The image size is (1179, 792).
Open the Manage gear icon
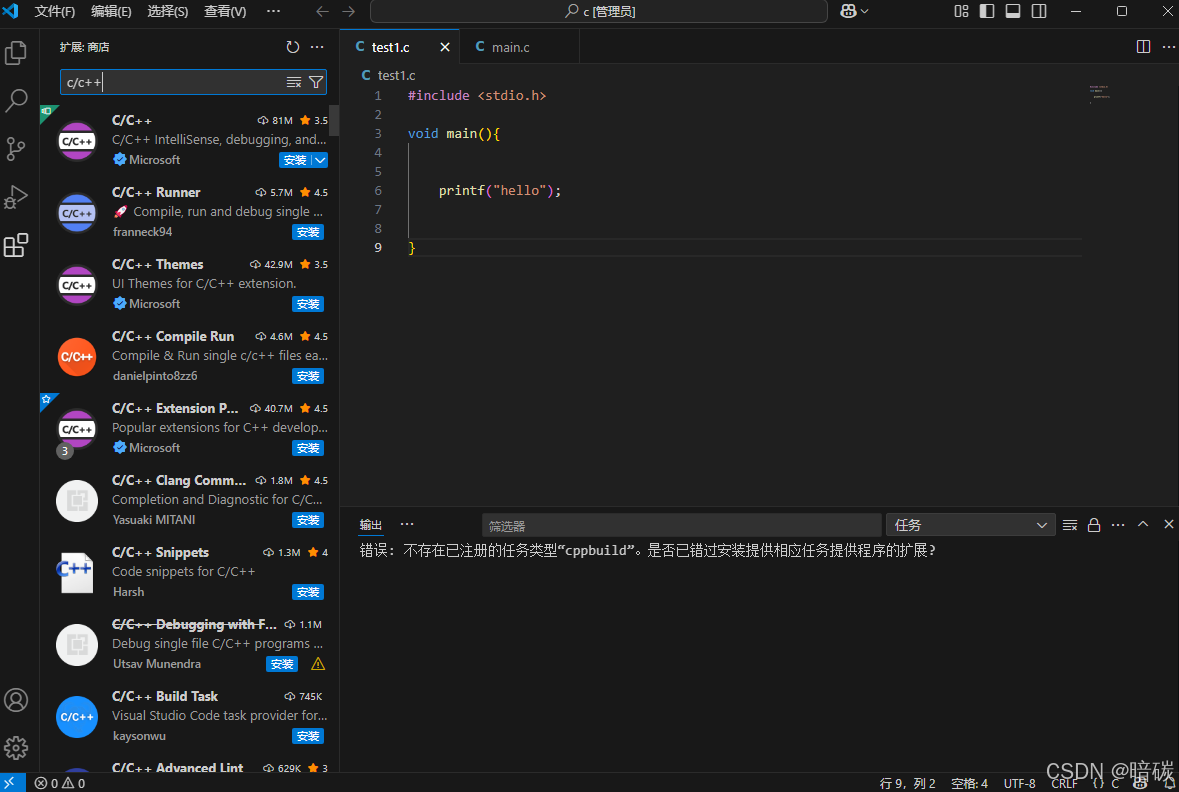(x=16, y=748)
